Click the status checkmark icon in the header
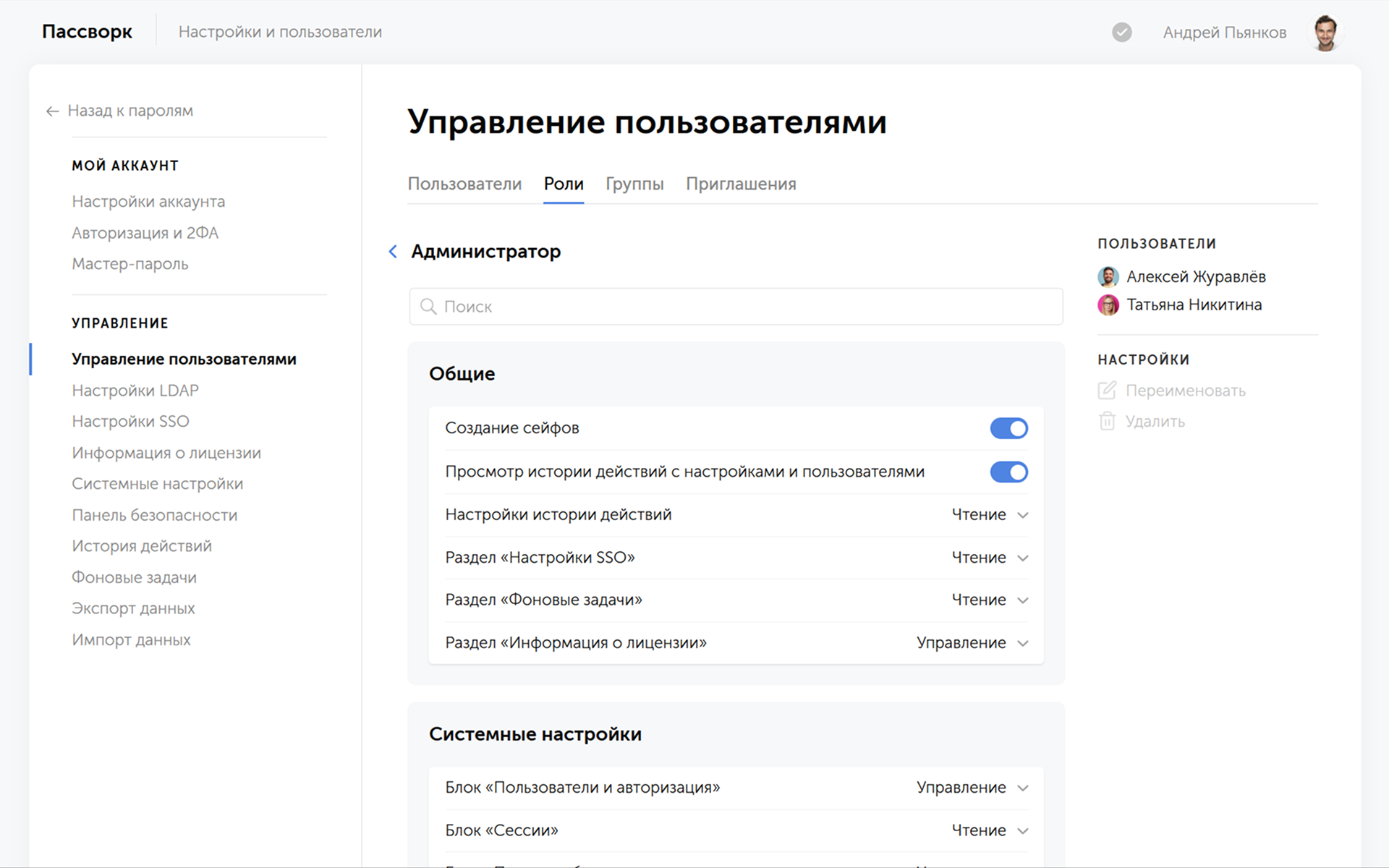Viewport: 1389px width, 868px height. (x=1121, y=33)
